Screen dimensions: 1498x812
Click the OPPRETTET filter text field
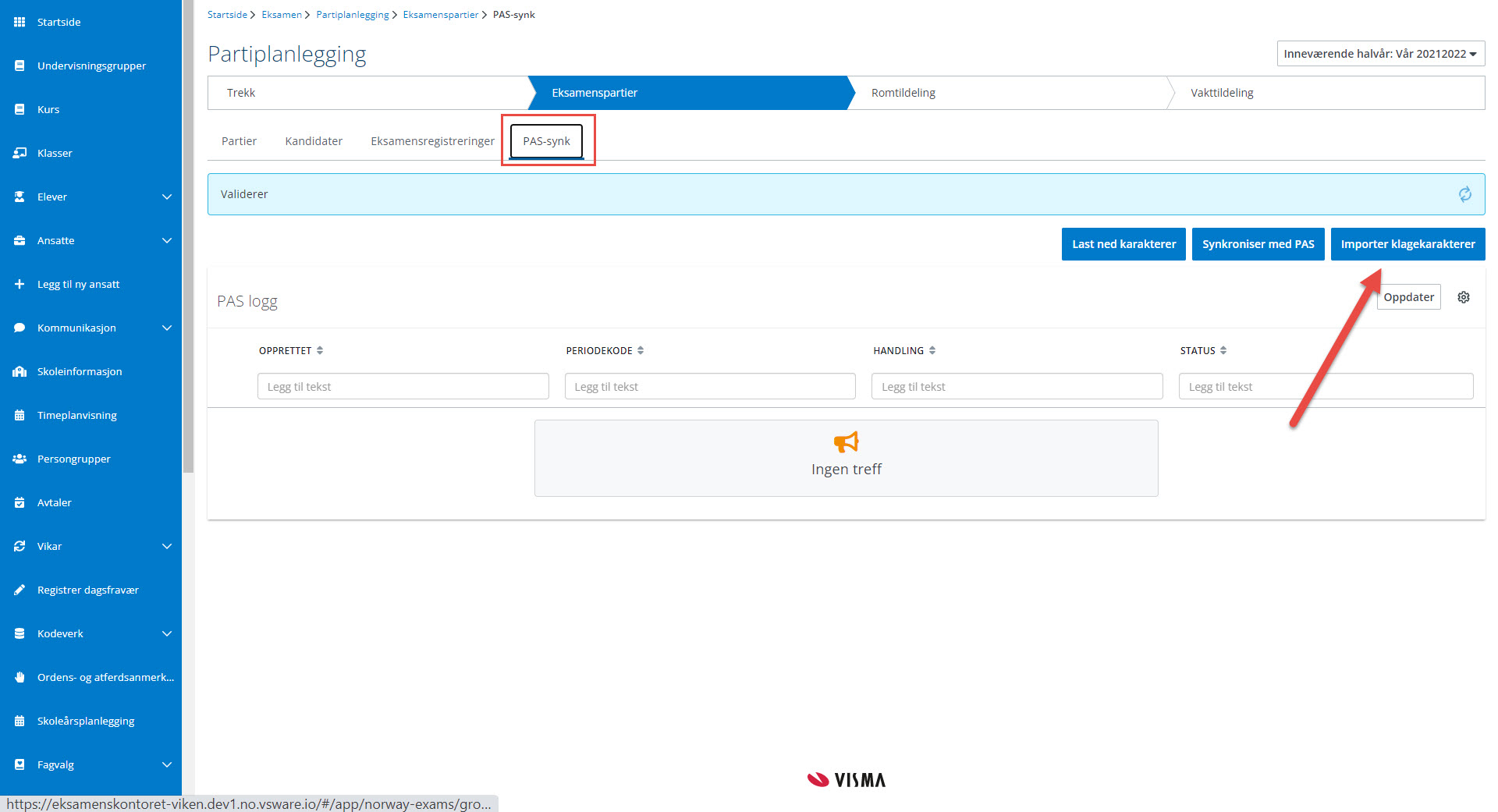(x=403, y=386)
